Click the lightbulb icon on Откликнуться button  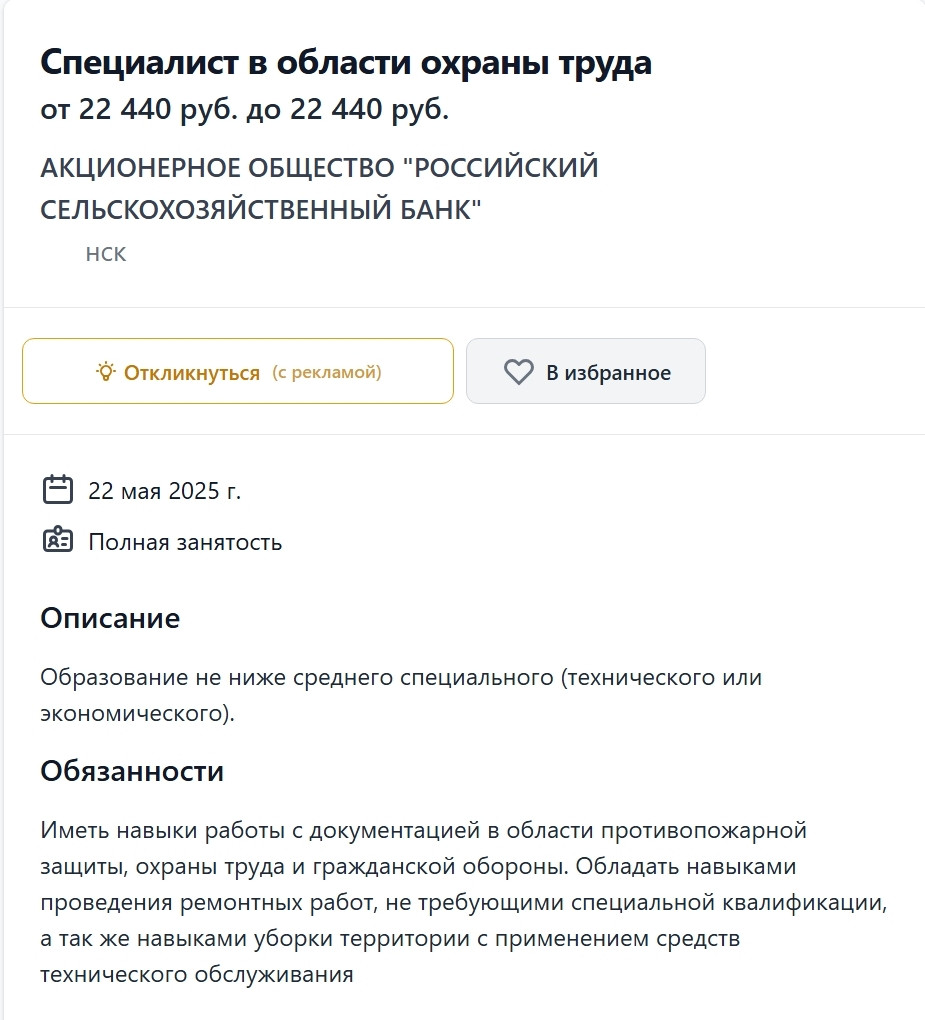105,372
